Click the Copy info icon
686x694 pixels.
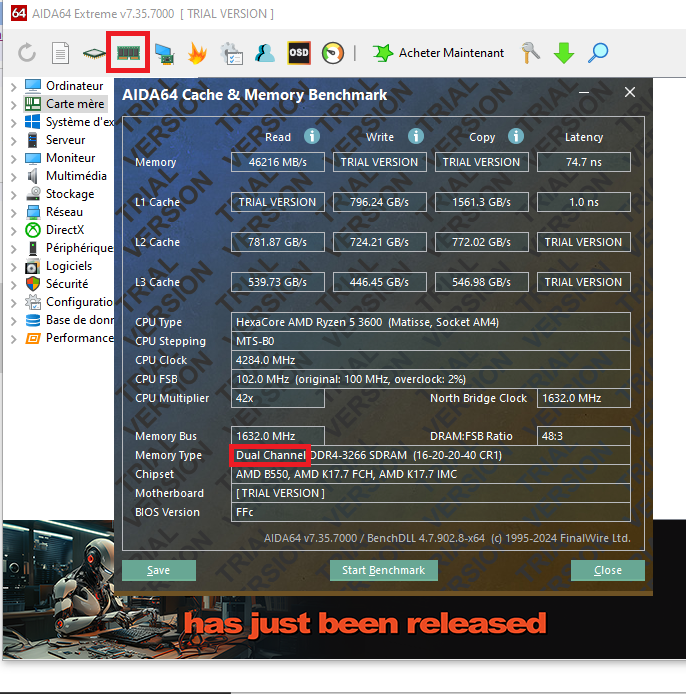516,136
